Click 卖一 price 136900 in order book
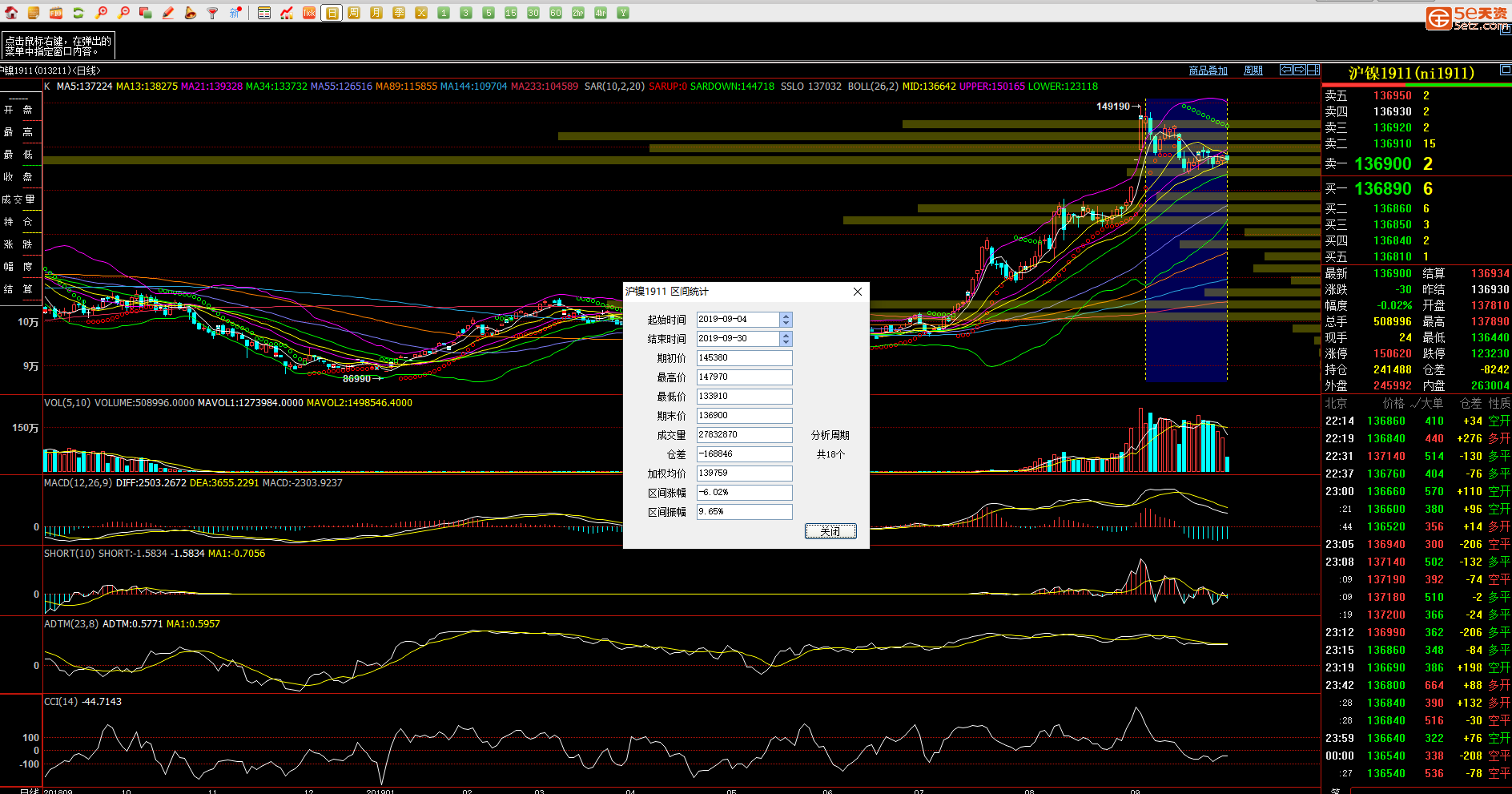1512x794 pixels. [1382, 163]
